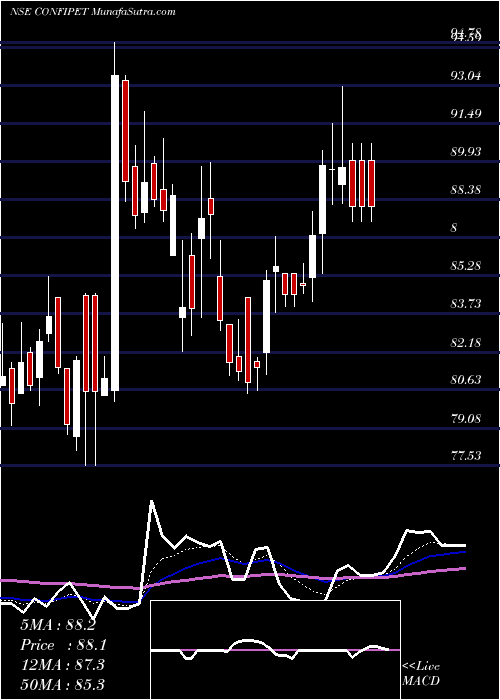Screen dimensions: 500x700
Task: Click the Price : 88.1 readout
Action: pos(62,645)
